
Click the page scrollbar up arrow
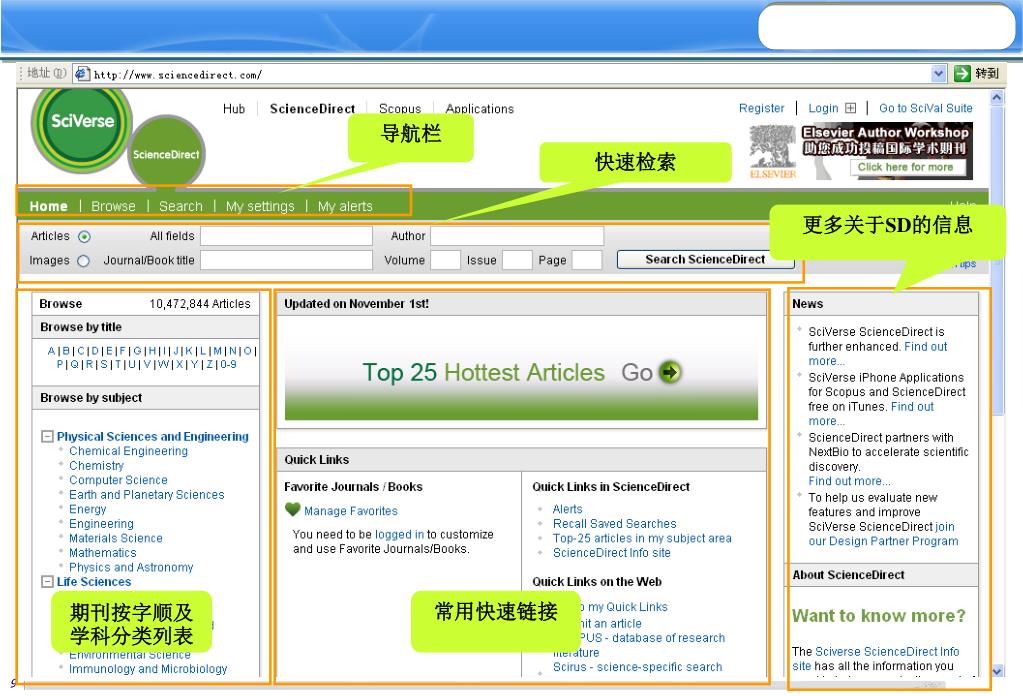click(x=997, y=97)
